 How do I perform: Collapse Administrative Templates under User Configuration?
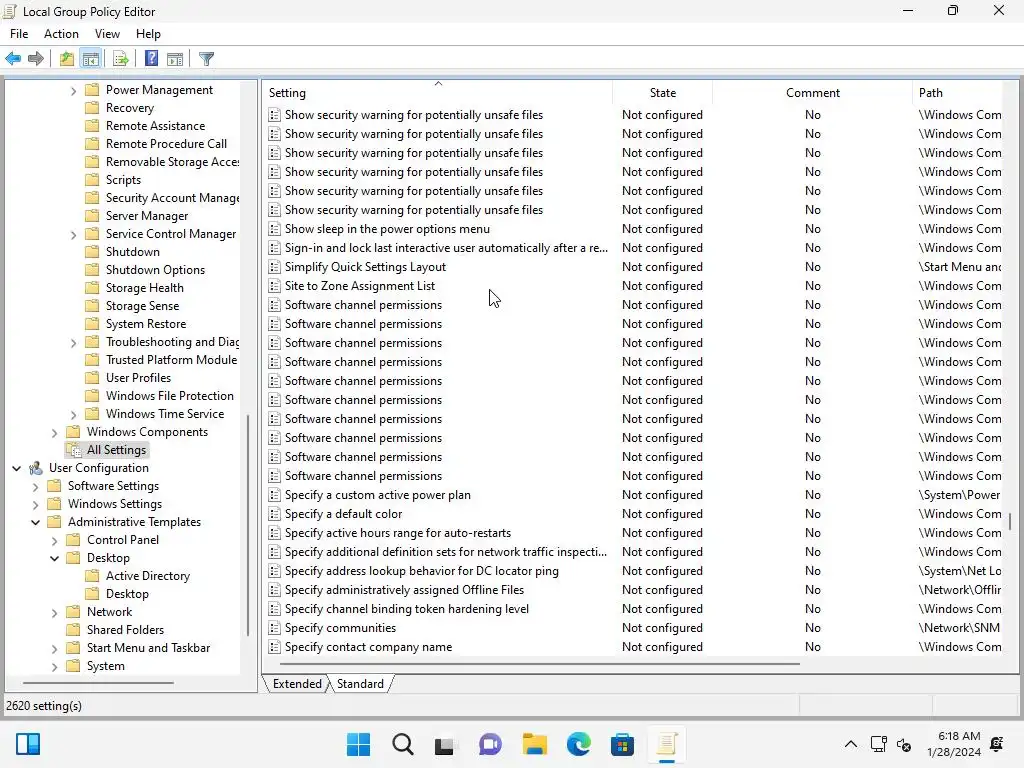[x=36, y=522]
